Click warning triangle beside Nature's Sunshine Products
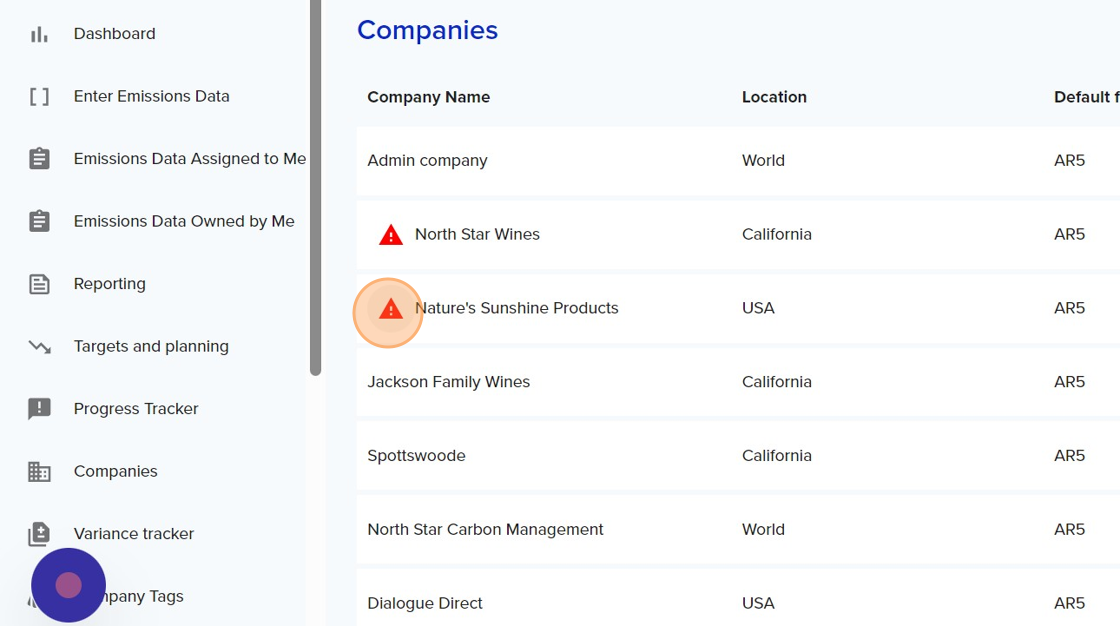Image resolution: width=1120 pixels, height=626 pixels. (x=391, y=309)
